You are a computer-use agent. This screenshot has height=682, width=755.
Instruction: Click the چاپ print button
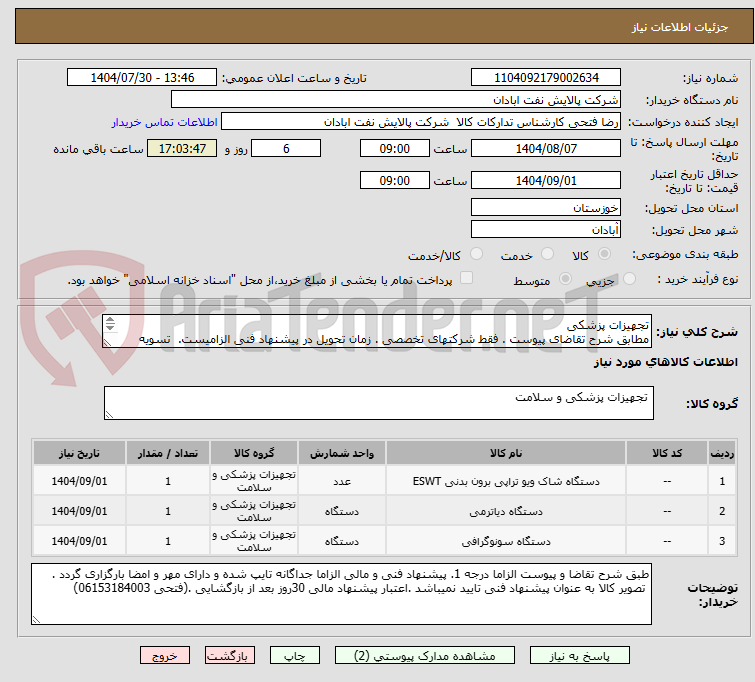point(295,656)
